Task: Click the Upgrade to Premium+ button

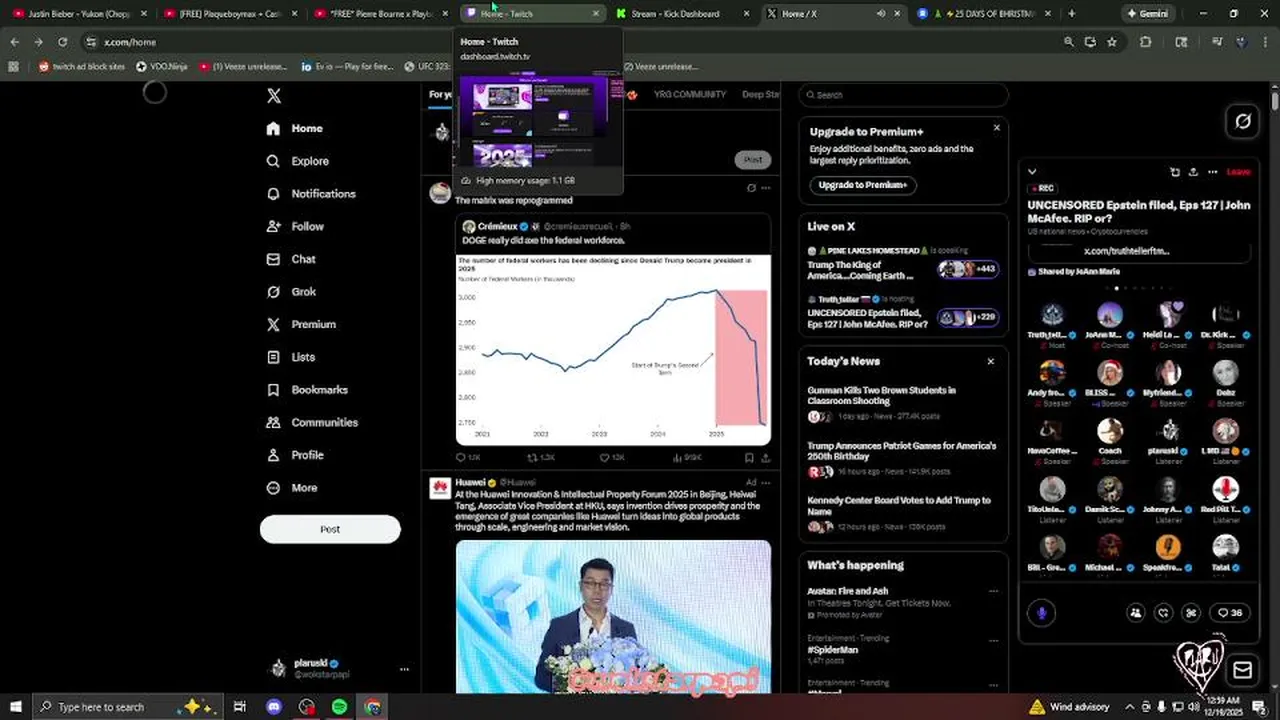Action: click(x=863, y=185)
